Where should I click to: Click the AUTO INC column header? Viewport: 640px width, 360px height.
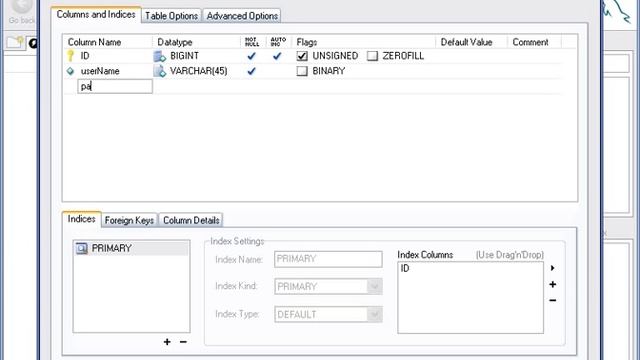(279, 42)
